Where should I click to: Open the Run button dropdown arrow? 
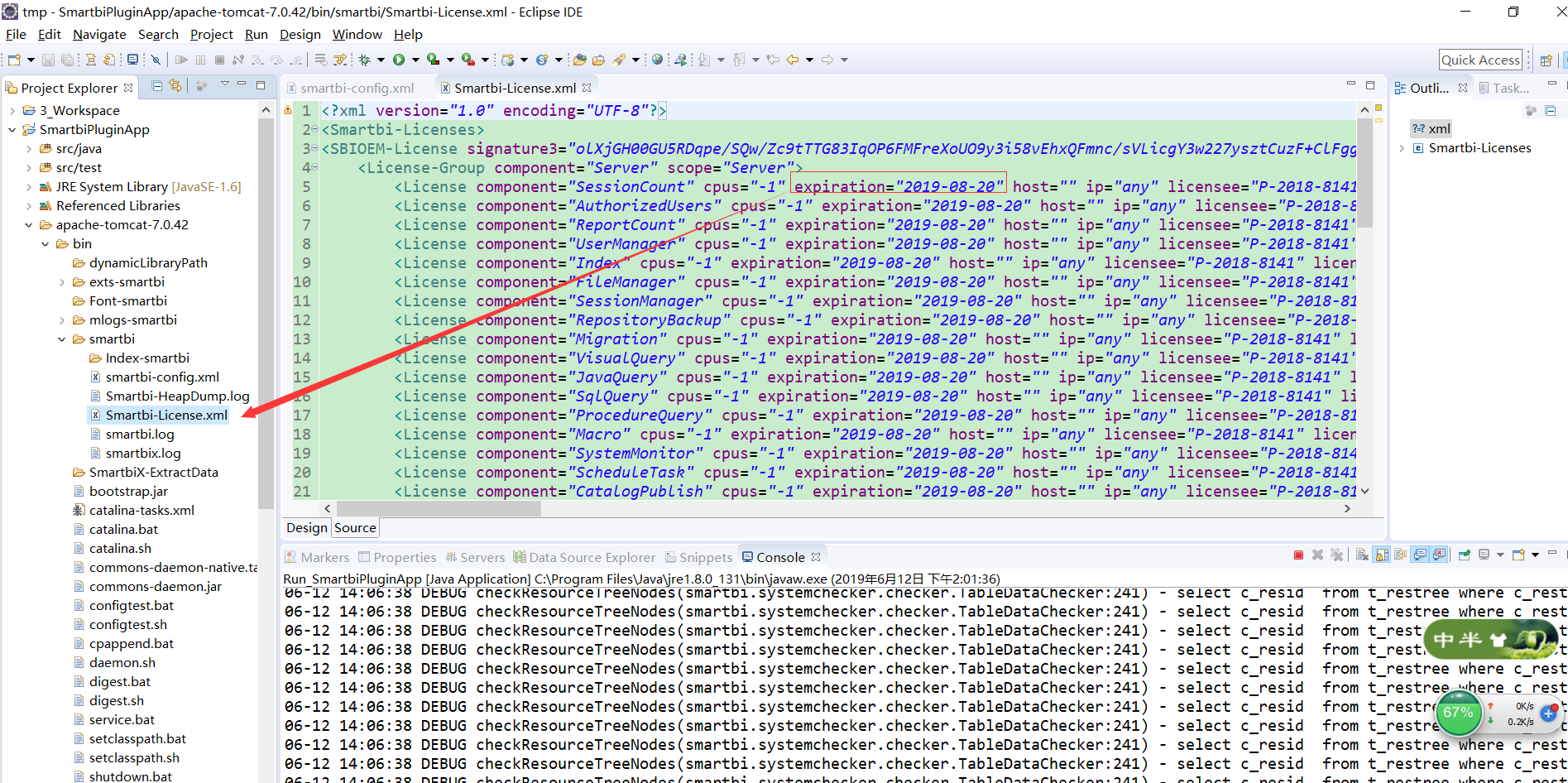415,60
